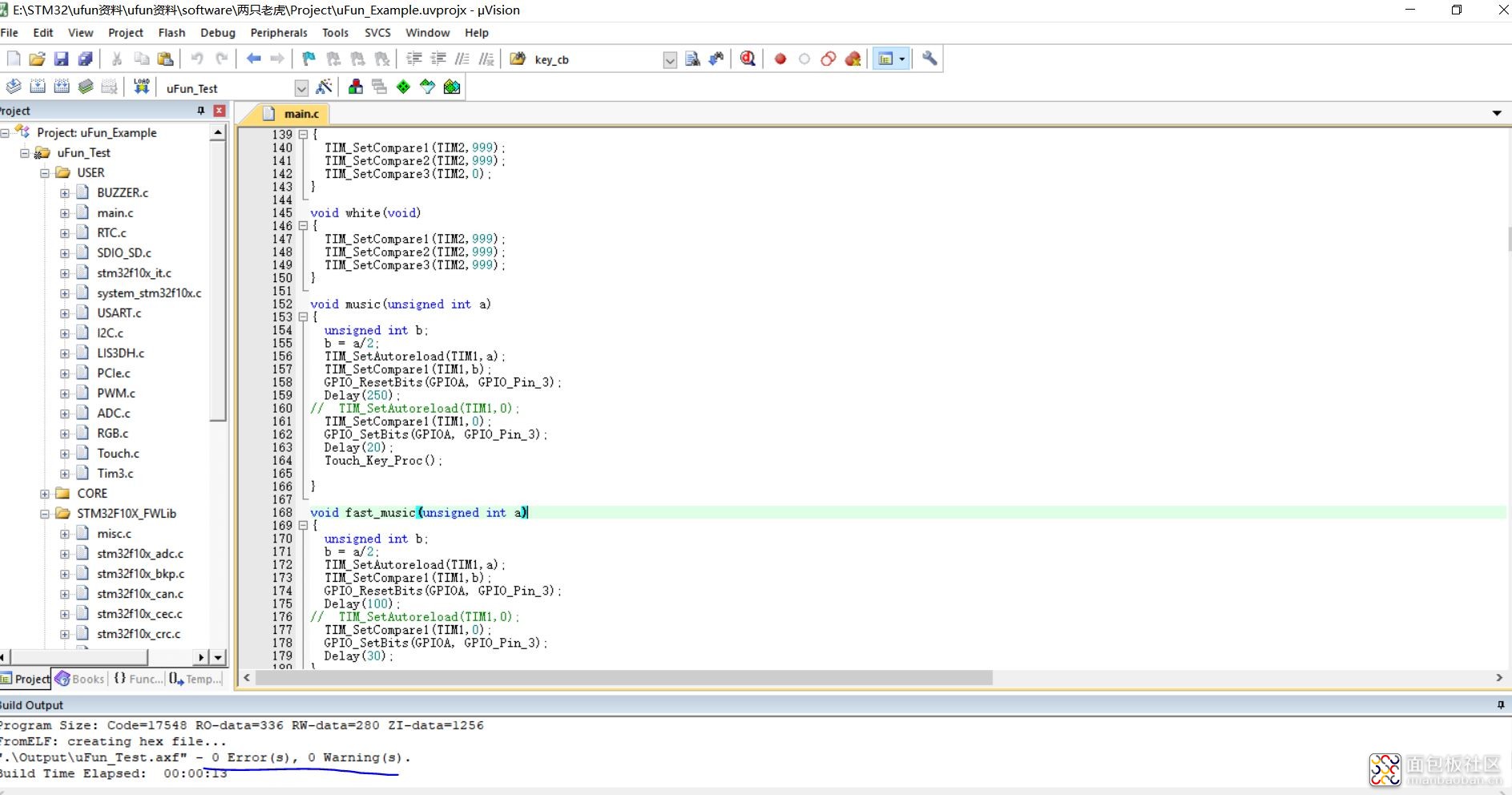Comment selection icon
Viewport: 1512px width, 795px height.
[462, 59]
